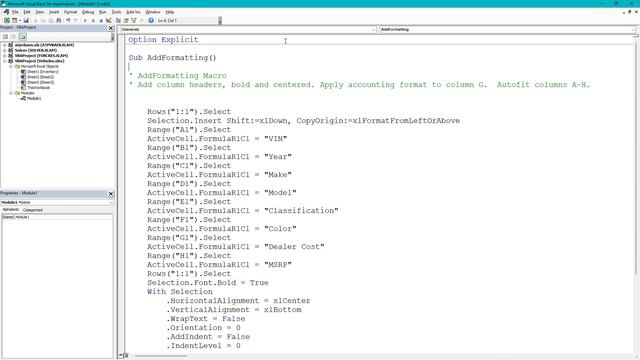Click the Break pause toolbar icon
640x360 pixels.
click(93, 20)
